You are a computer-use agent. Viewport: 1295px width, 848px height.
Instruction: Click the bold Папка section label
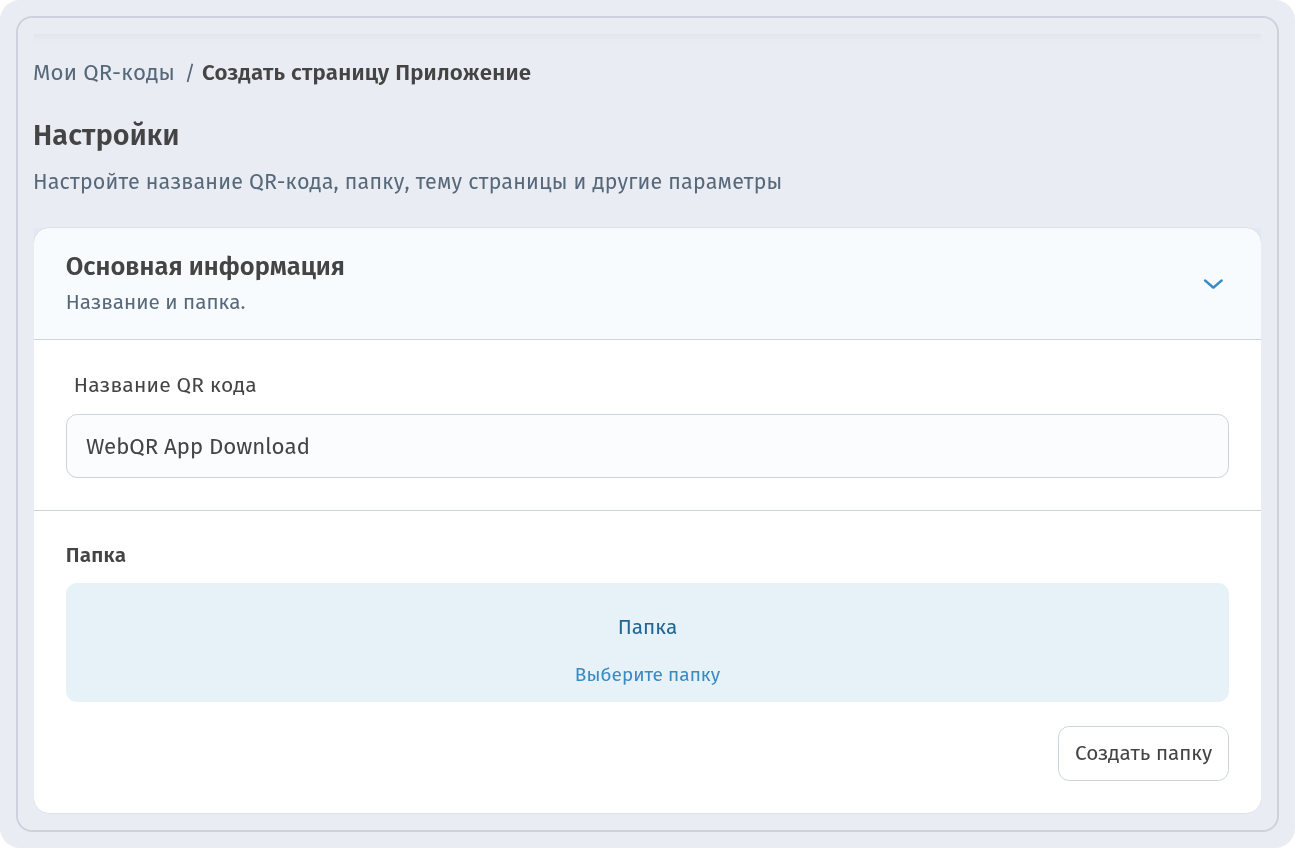click(96, 555)
